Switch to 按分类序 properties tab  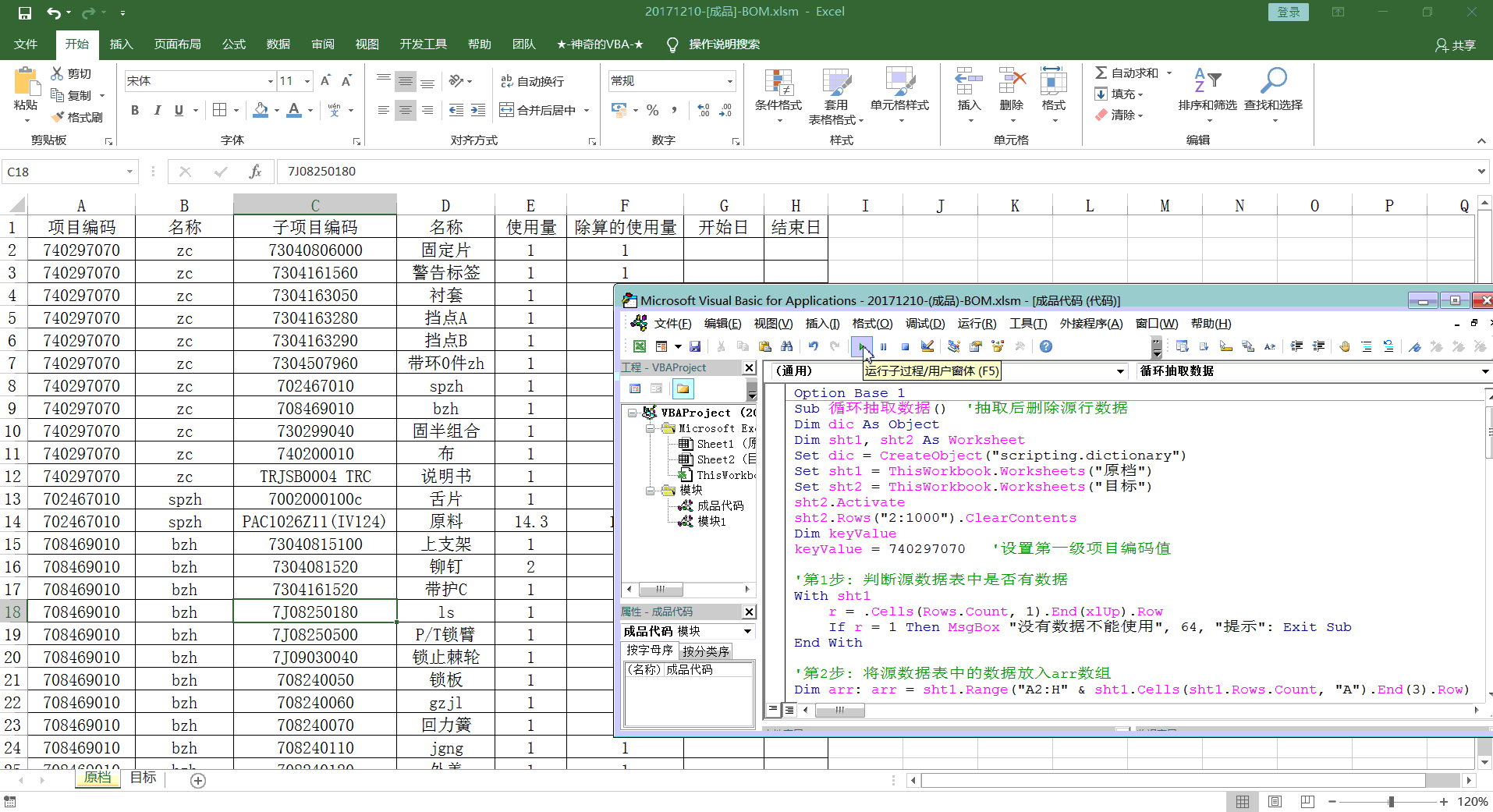click(705, 651)
